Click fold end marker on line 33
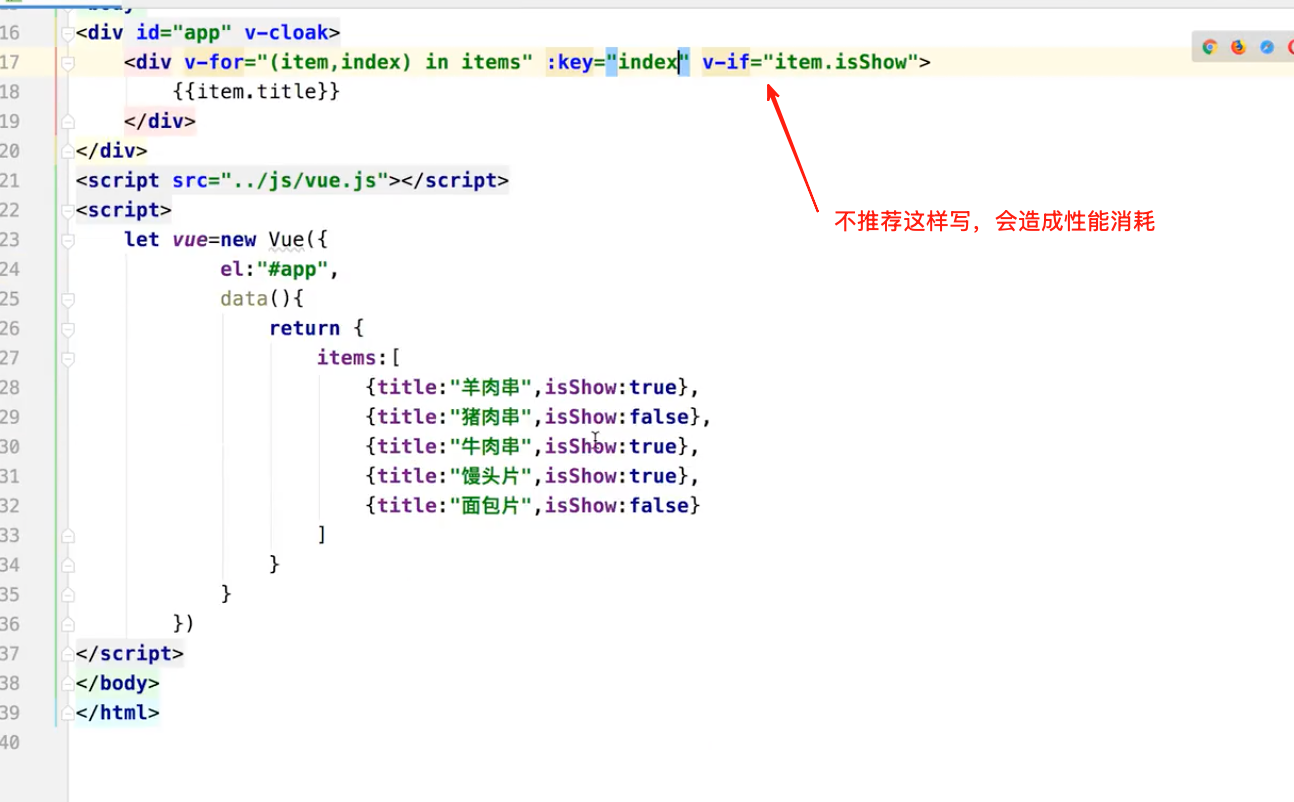 tap(67, 535)
